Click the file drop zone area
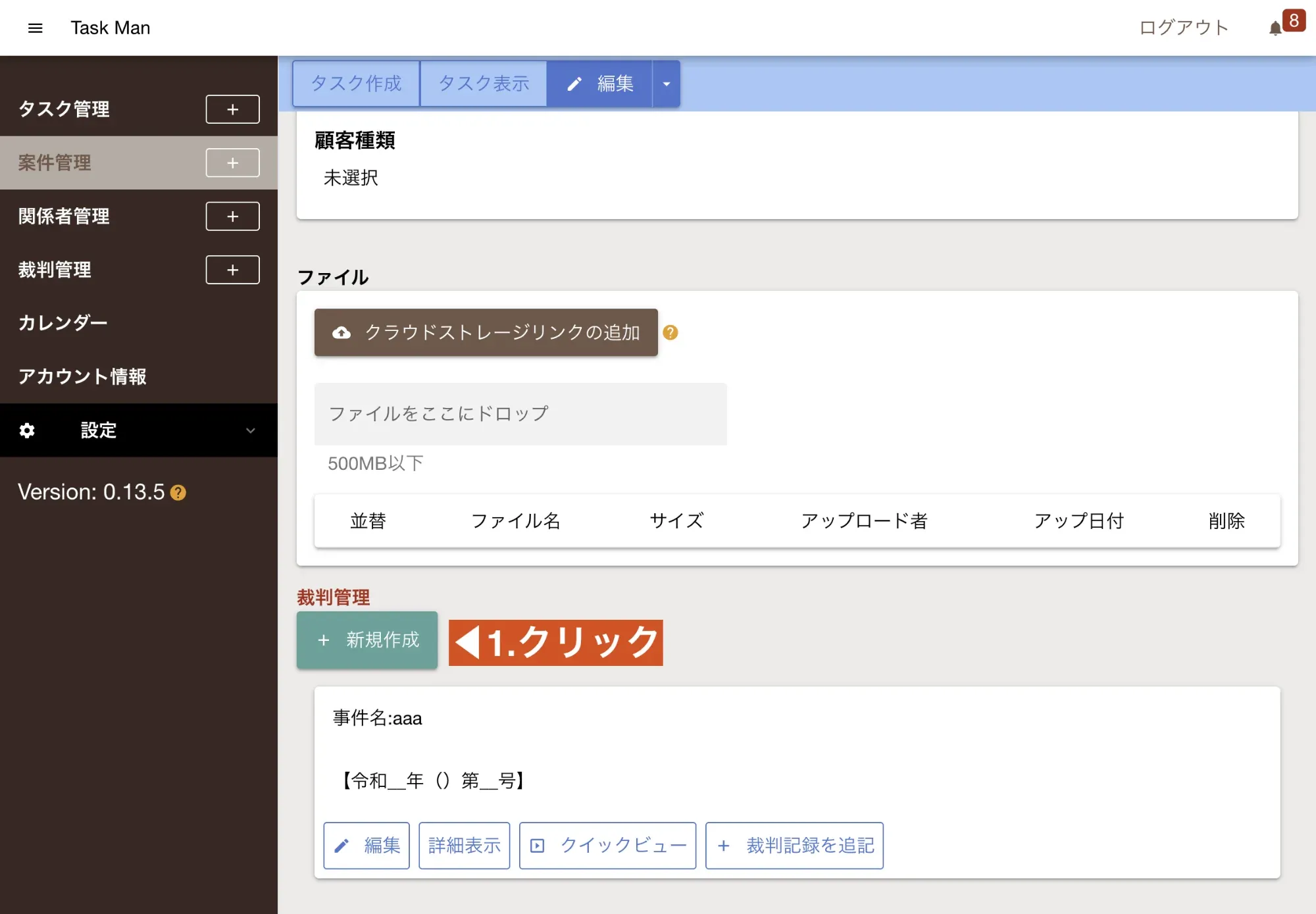The height and width of the screenshot is (914, 1316). [520, 414]
